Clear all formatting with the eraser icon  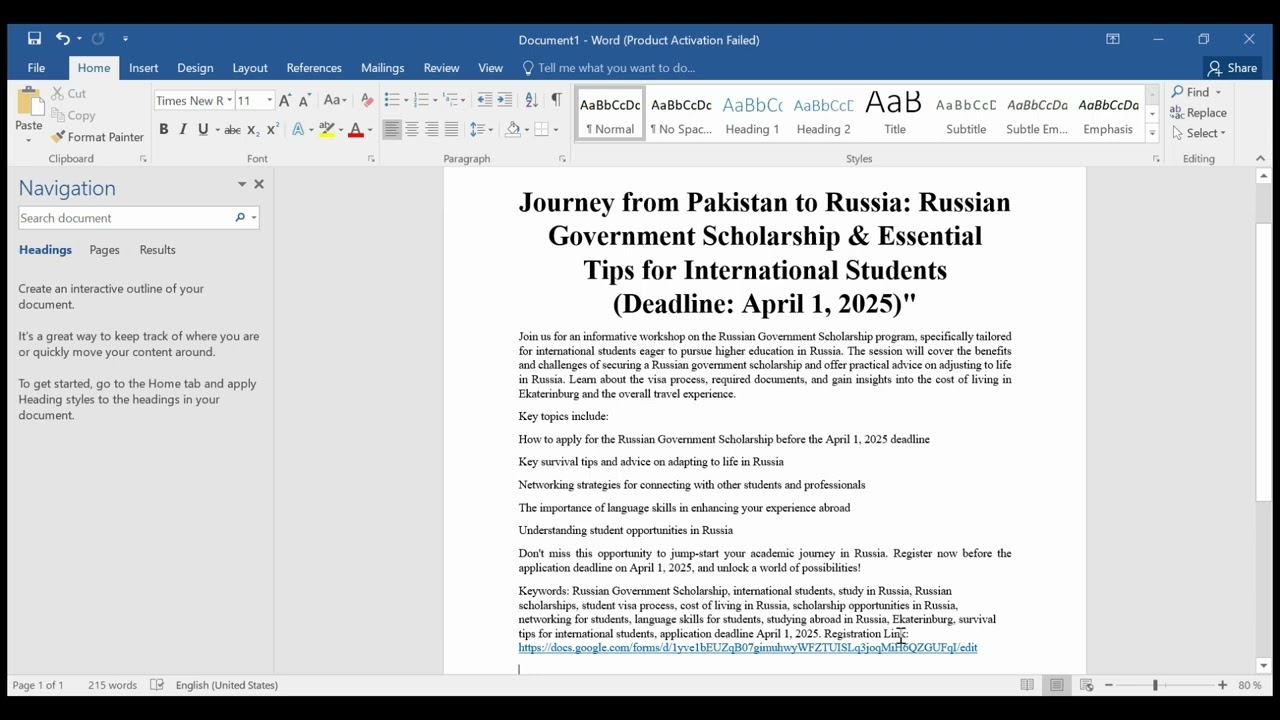click(x=367, y=100)
